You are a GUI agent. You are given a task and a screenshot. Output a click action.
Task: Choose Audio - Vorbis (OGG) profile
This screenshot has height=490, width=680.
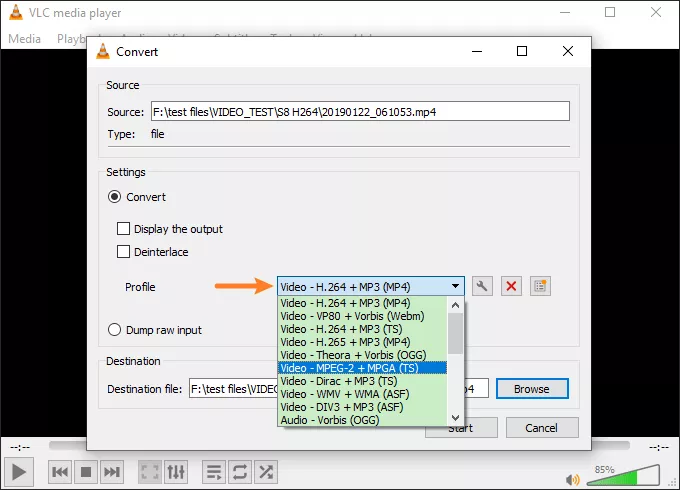click(362, 420)
